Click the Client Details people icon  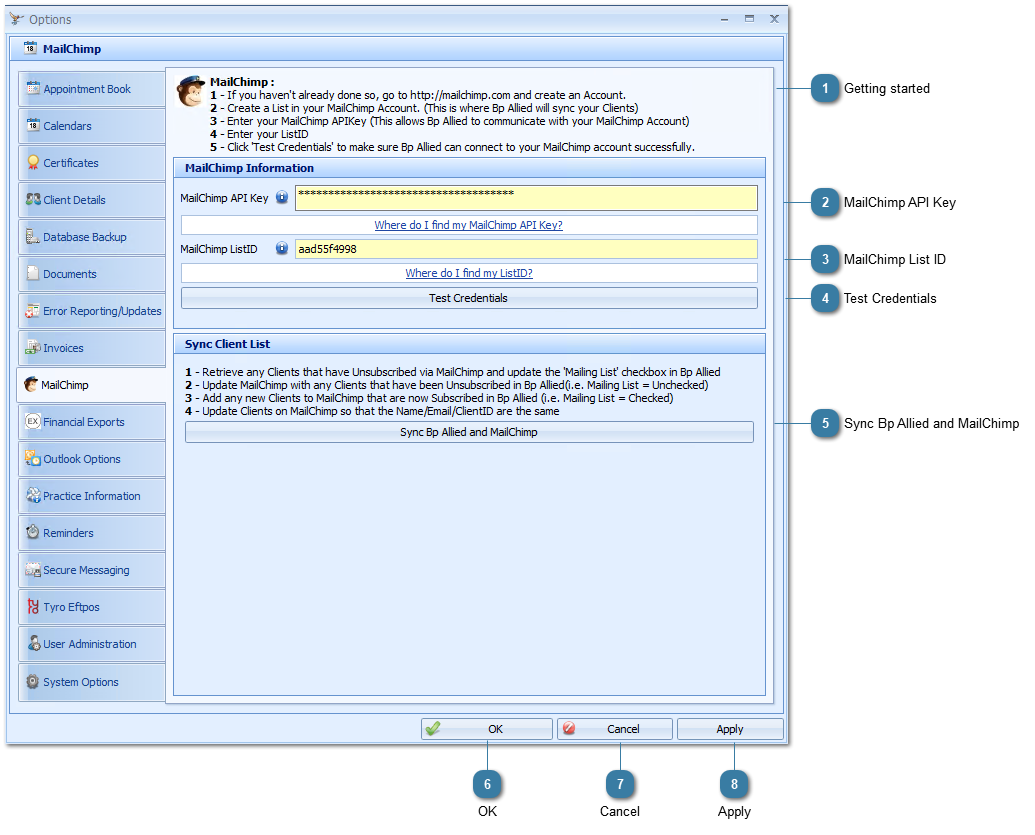pos(33,199)
